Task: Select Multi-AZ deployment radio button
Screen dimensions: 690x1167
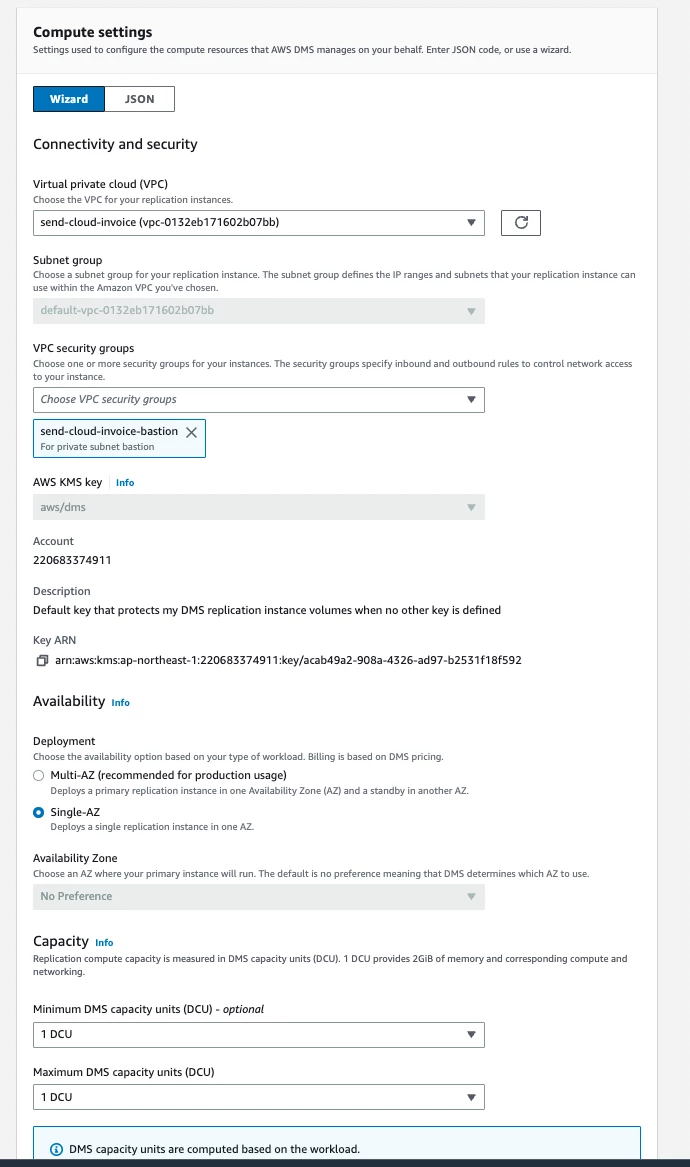Action: [x=39, y=776]
